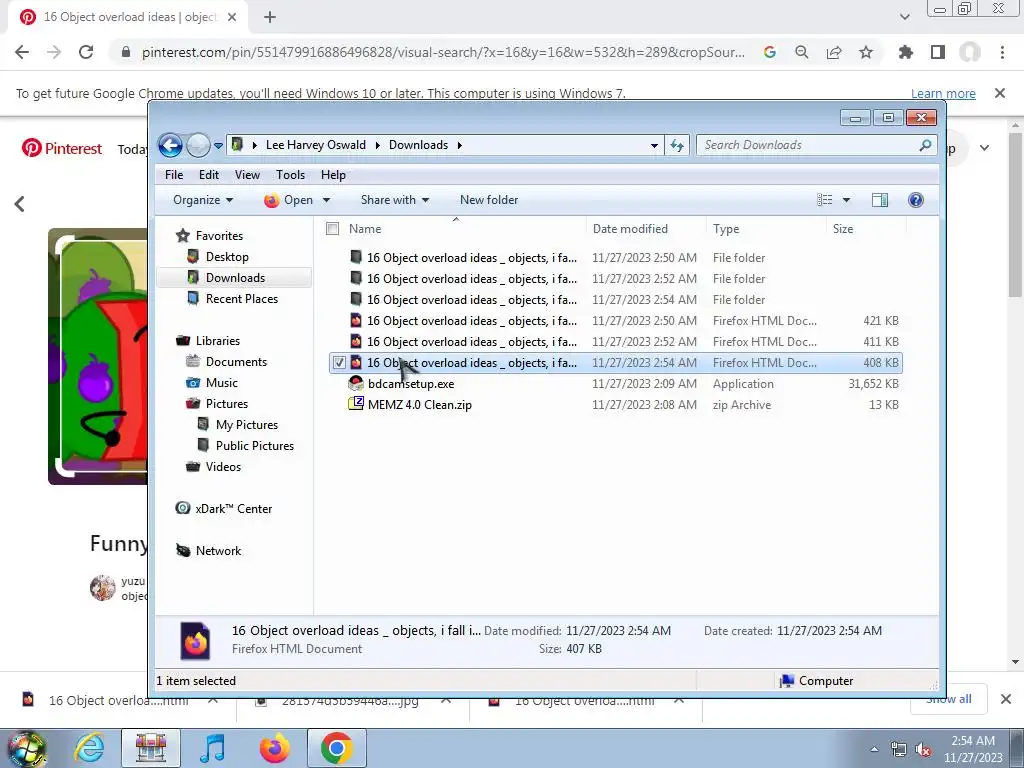
Task: Create a New folder
Action: click(488, 200)
